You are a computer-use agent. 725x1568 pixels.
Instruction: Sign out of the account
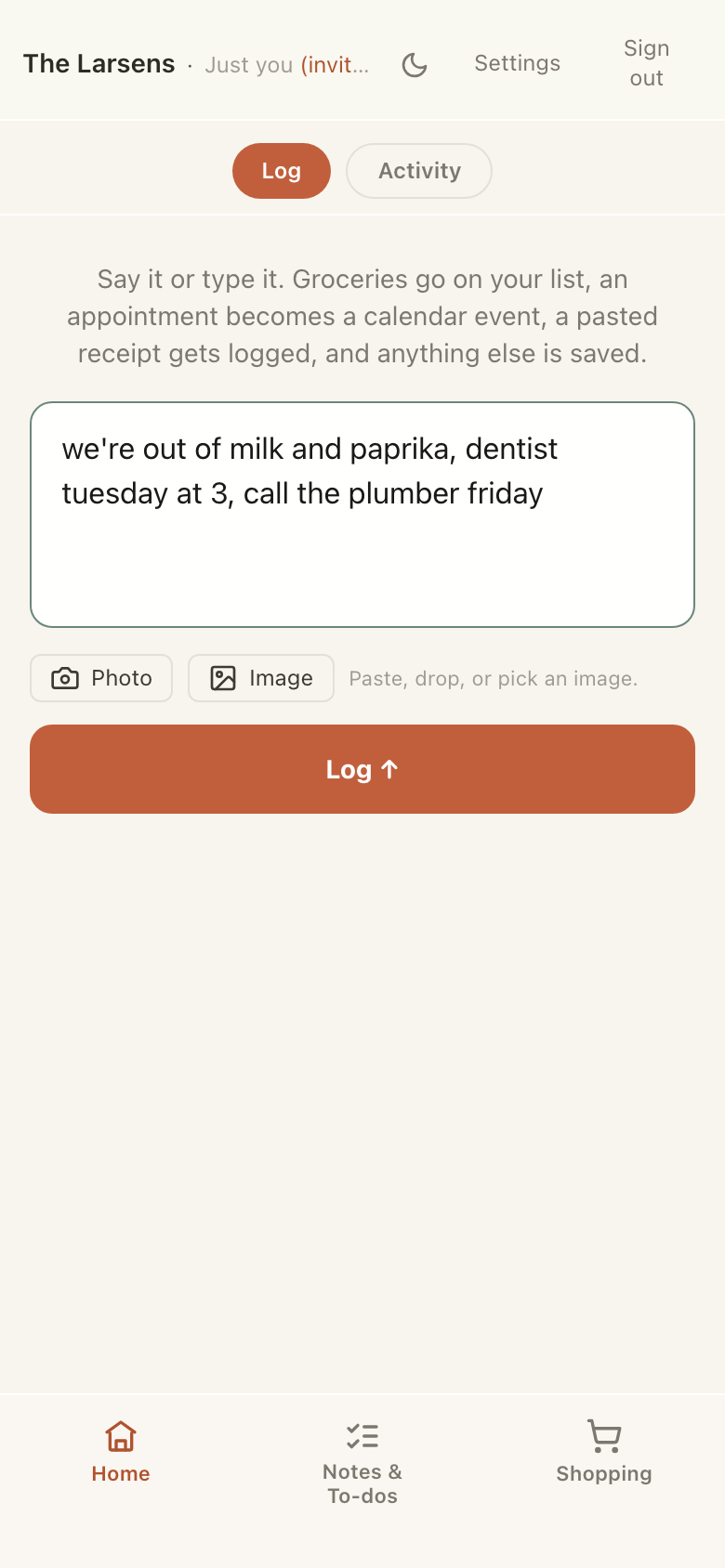647,63
